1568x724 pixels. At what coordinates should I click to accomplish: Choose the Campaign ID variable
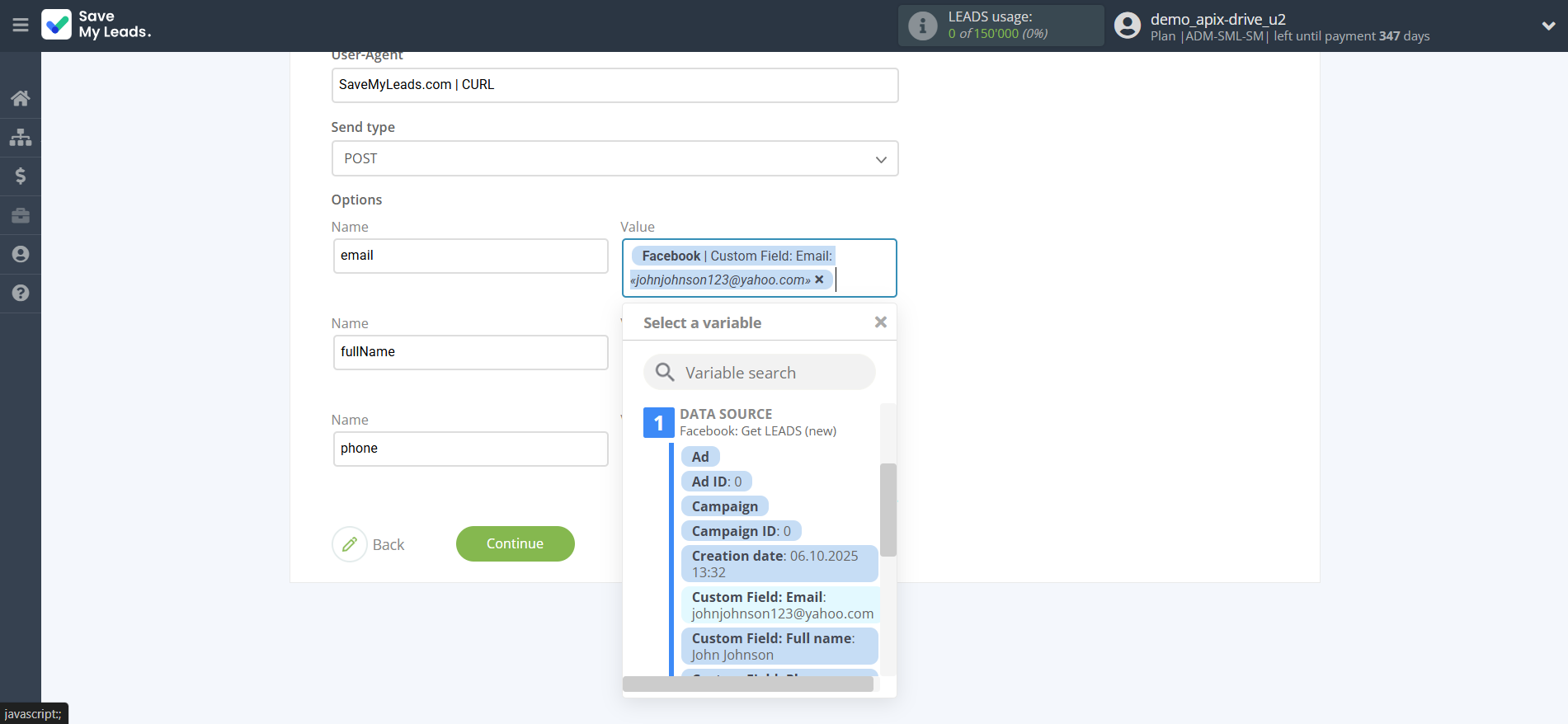tap(741, 531)
